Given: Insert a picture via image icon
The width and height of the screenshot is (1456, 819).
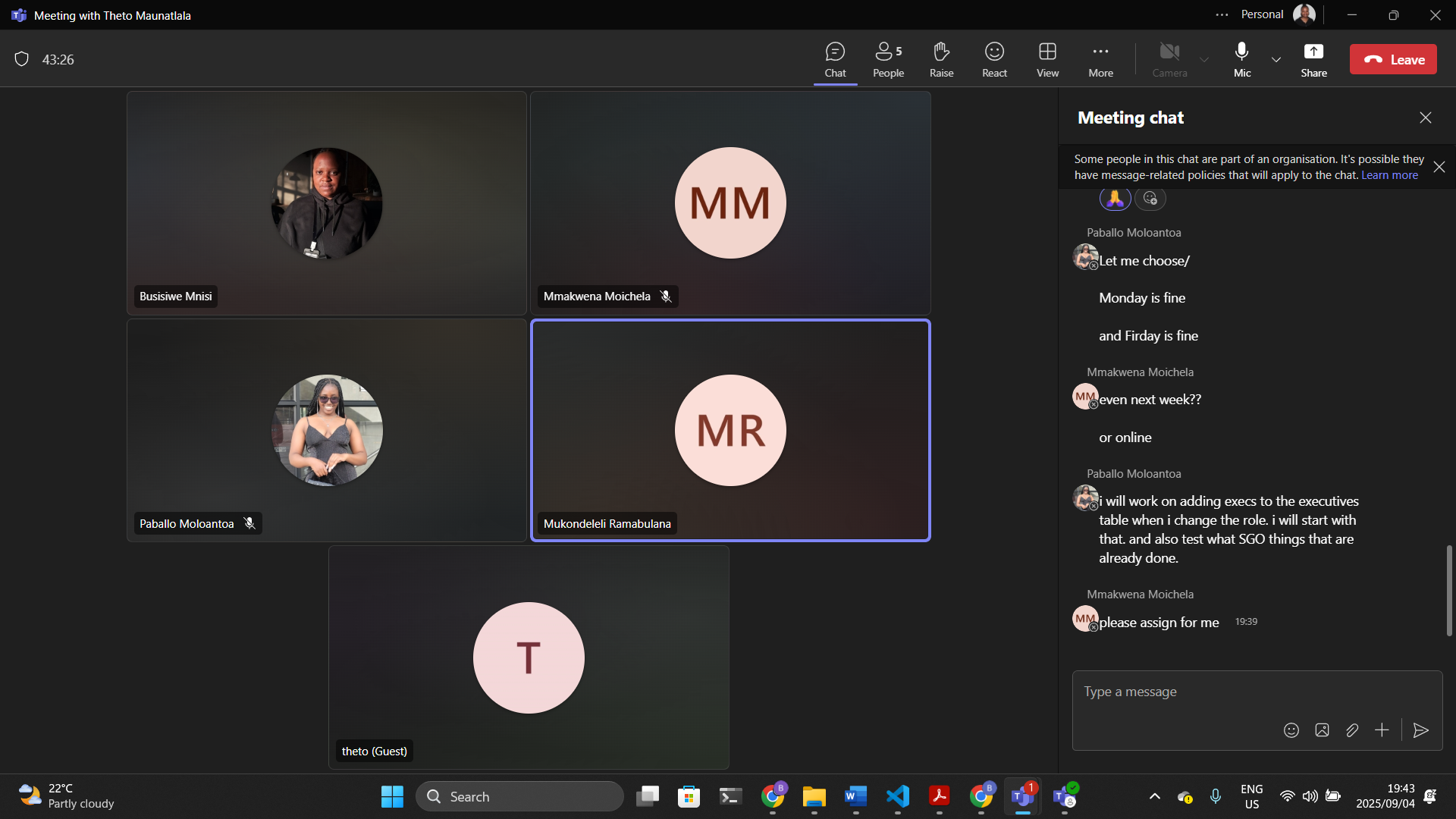Looking at the screenshot, I should (x=1322, y=730).
